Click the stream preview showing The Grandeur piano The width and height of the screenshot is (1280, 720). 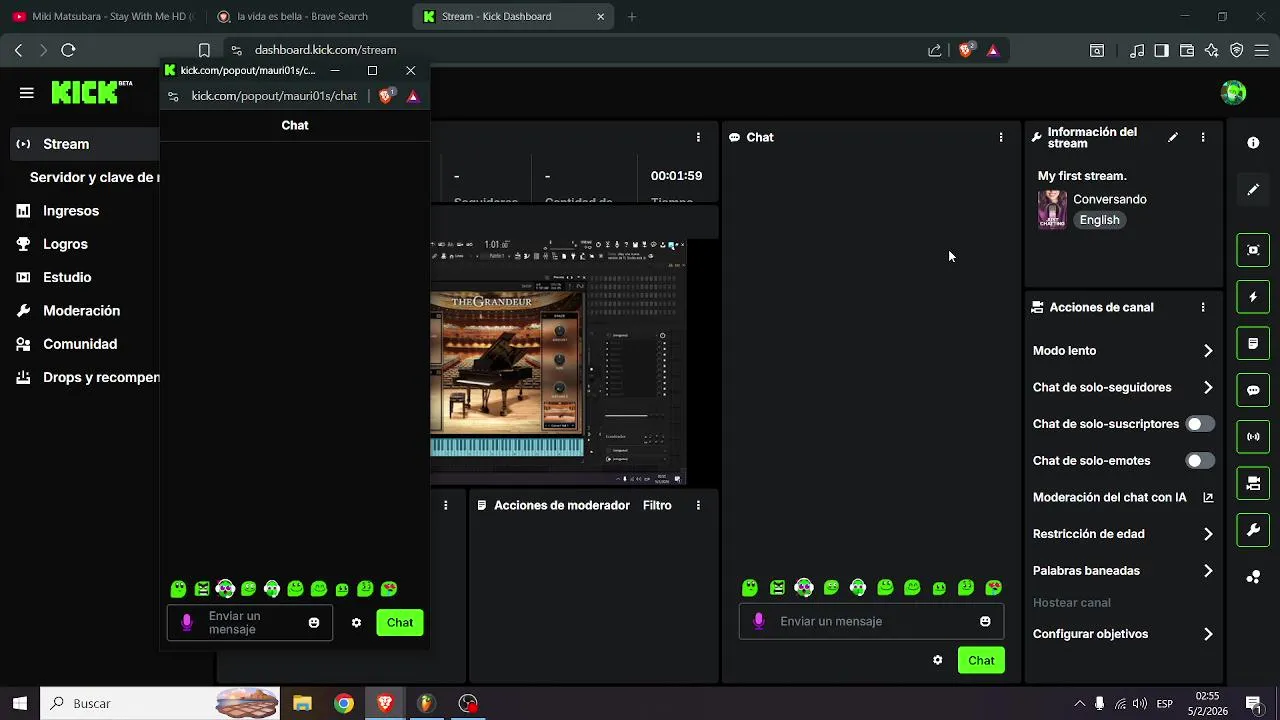tap(558, 362)
